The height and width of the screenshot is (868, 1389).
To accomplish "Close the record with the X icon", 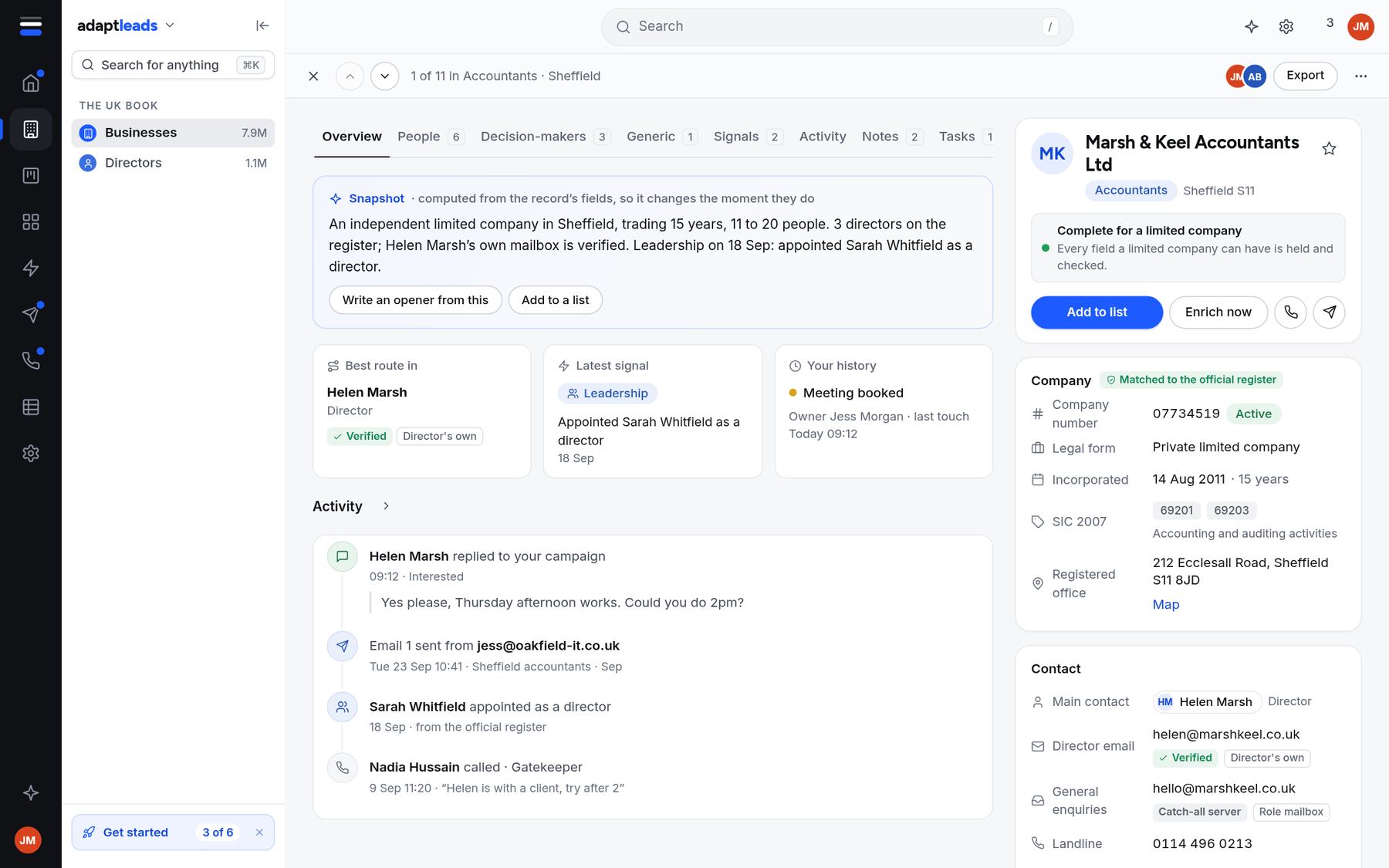I will [x=313, y=76].
